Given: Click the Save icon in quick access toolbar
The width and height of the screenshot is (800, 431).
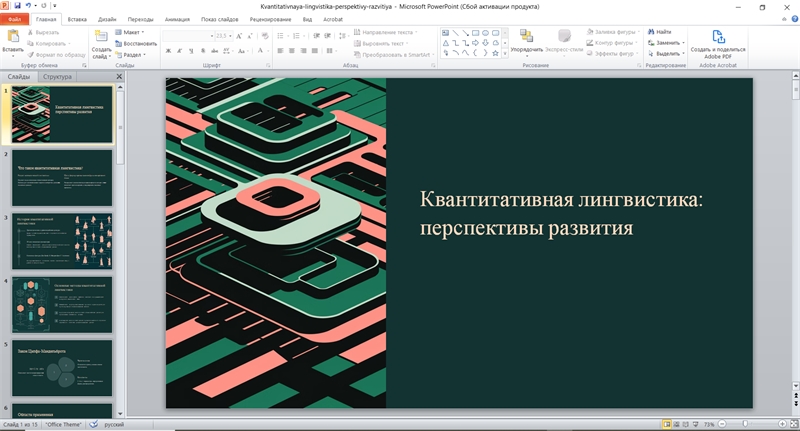Looking at the screenshot, I should click(17, 6).
